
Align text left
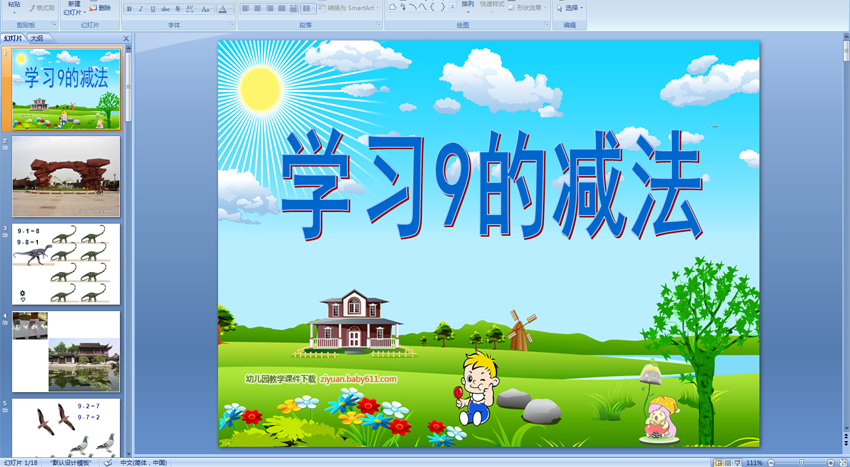(x=246, y=9)
